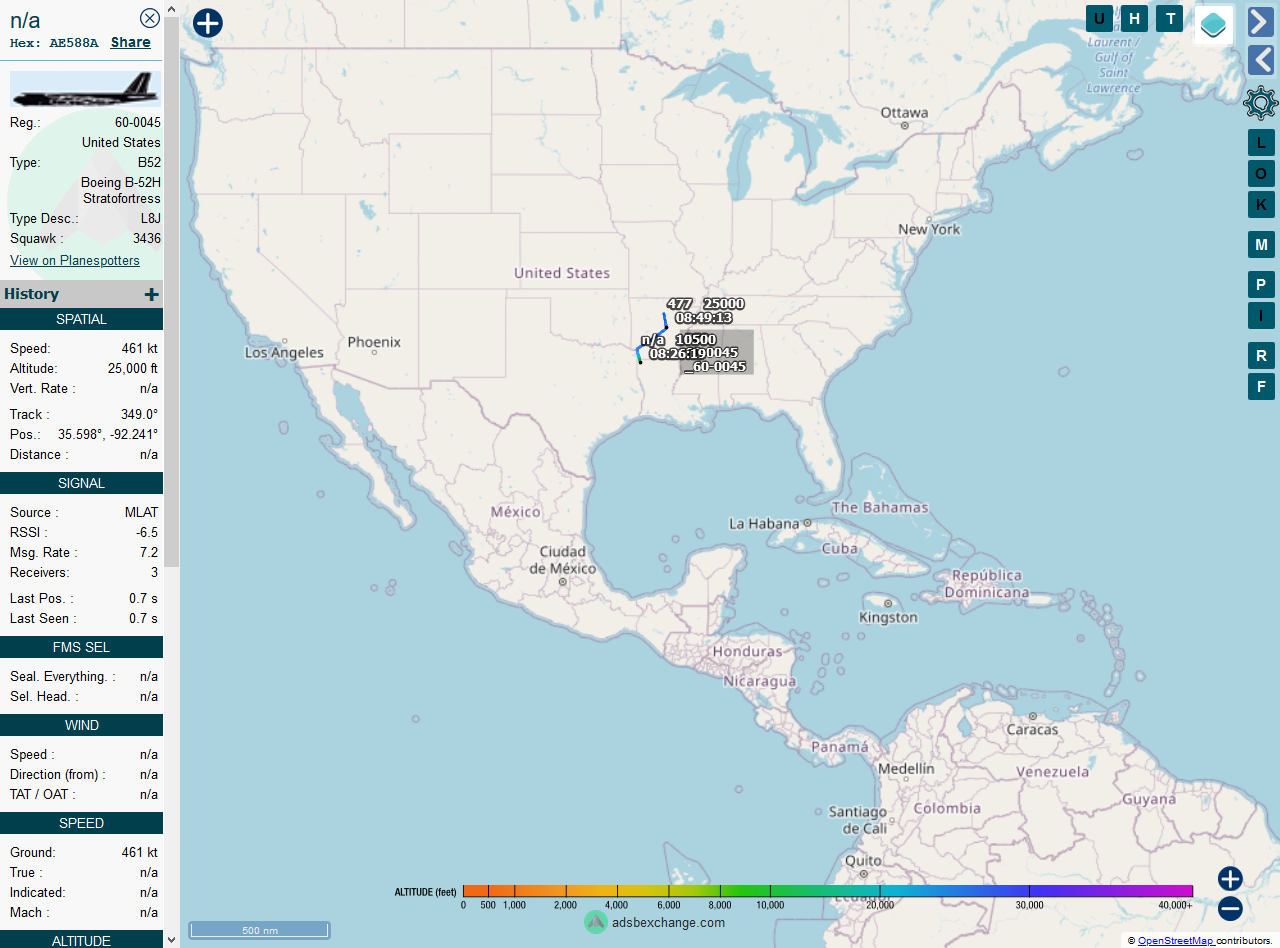
Task: Click the SPATIAL section header
Action: pos(81,319)
